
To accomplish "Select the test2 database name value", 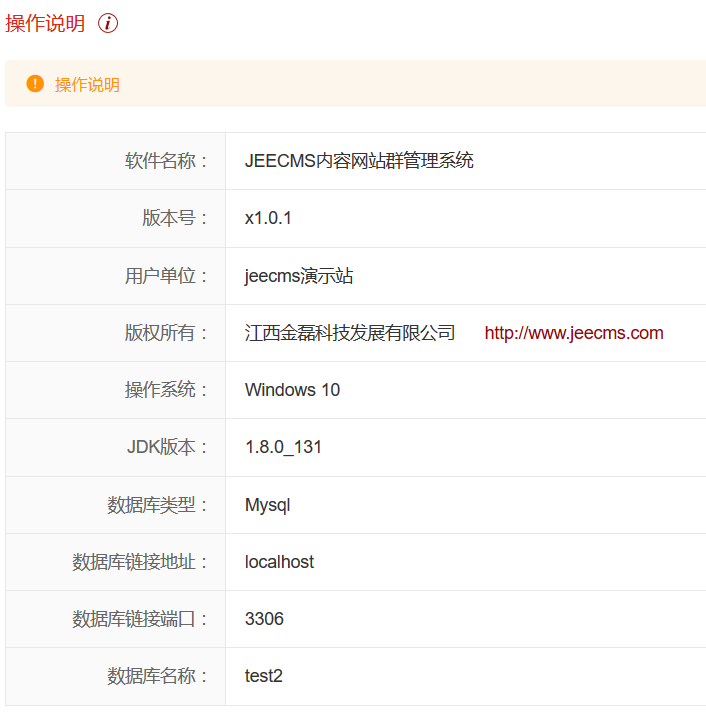I will click(x=264, y=676).
